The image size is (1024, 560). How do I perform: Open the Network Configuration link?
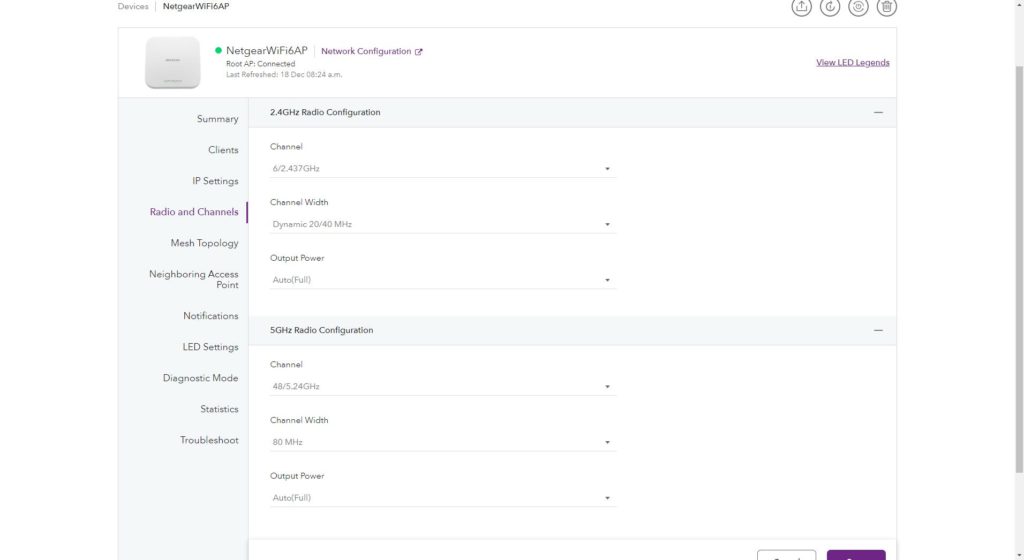pos(365,52)
